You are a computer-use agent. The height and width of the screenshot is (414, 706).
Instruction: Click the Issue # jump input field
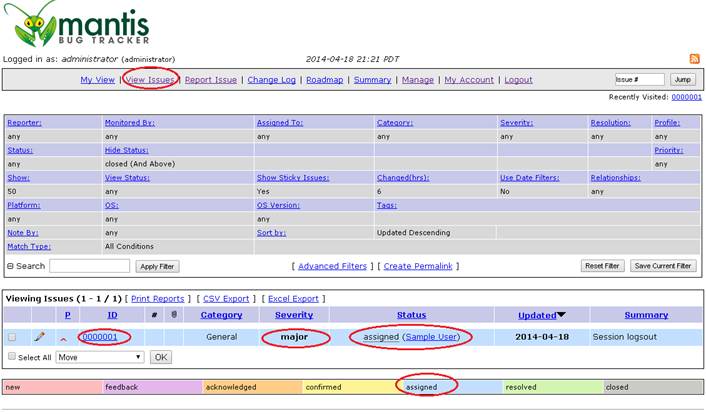coord(639,80)
